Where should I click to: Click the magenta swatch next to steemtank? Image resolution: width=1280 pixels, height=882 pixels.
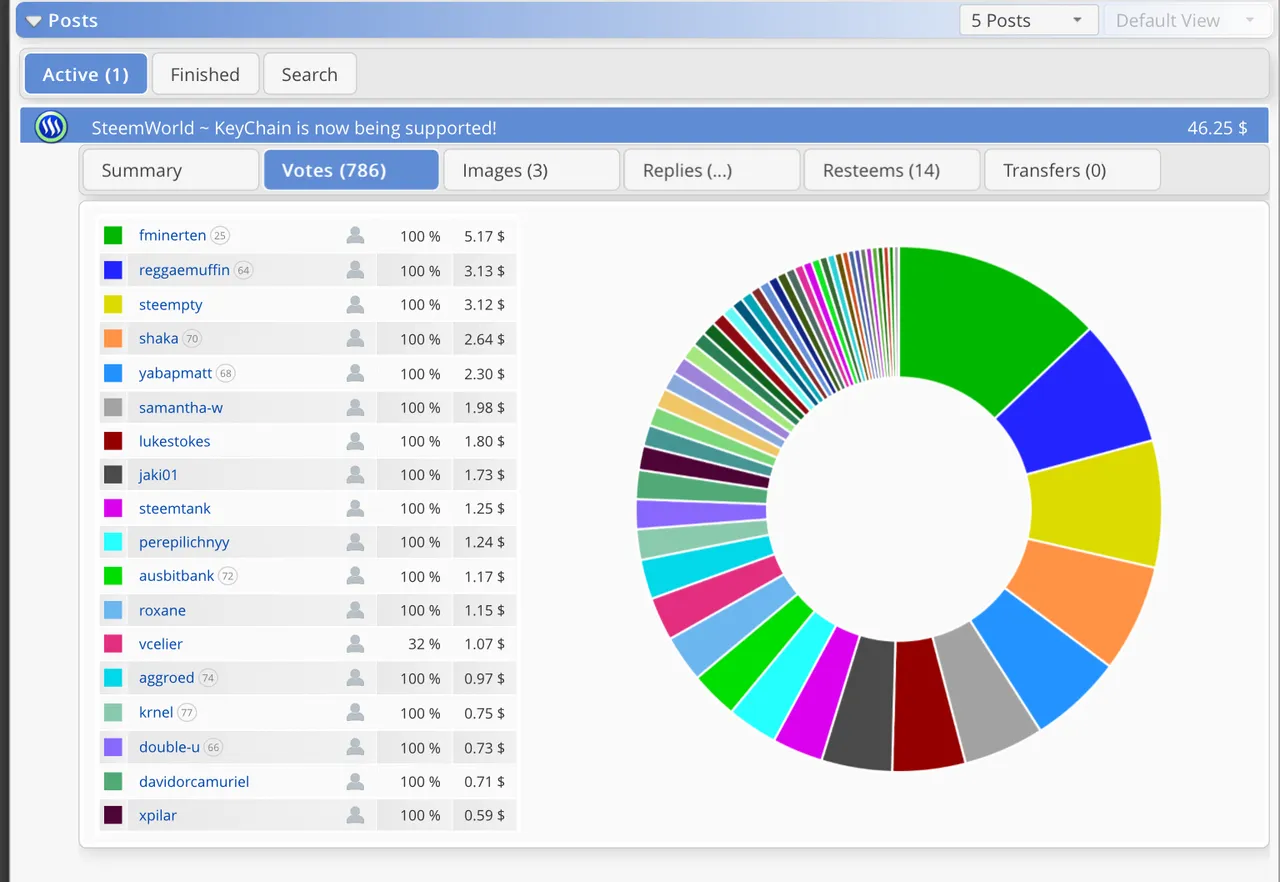(113, 508)
